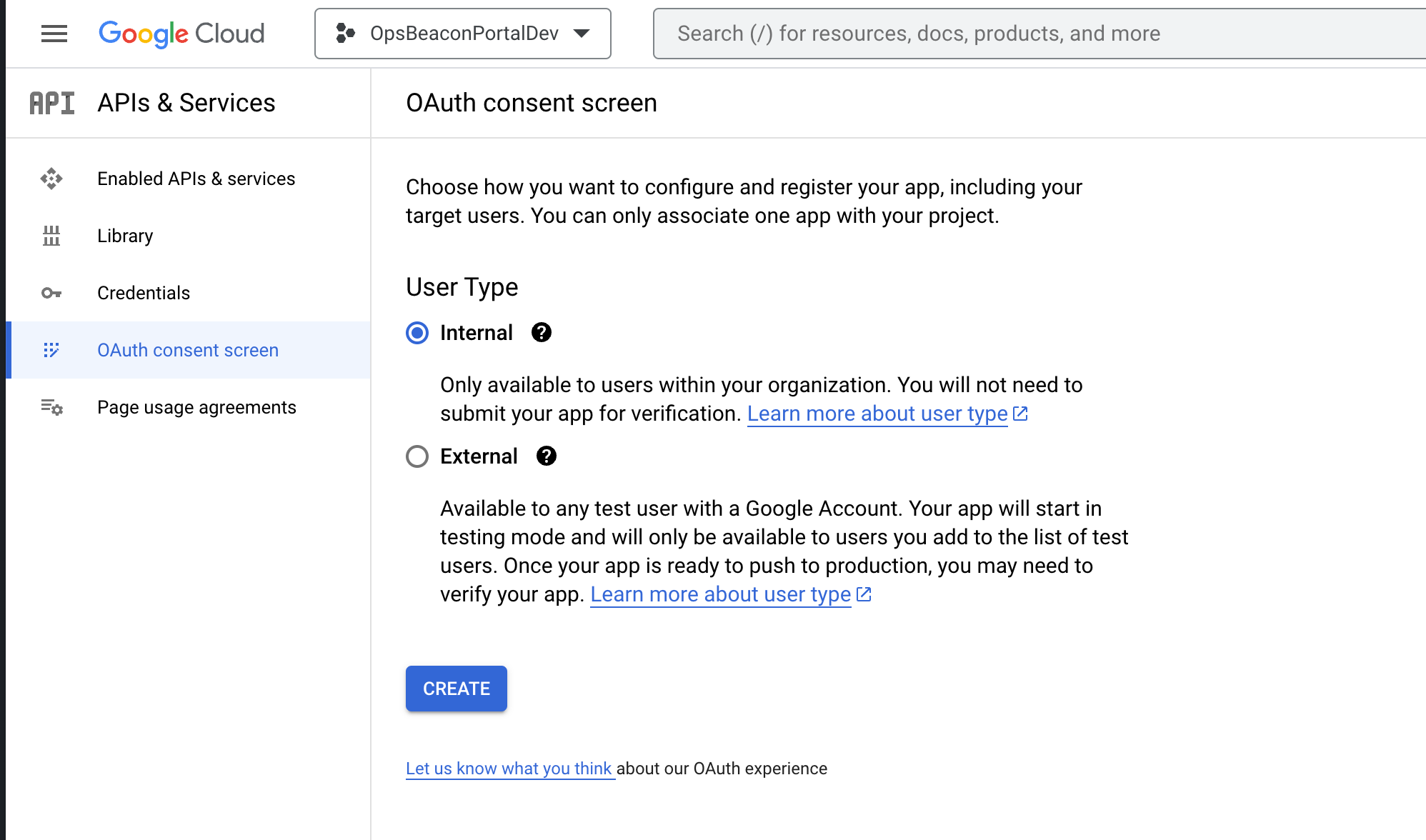Click the Credentials key icon
This screenshot has height=840, width=1426.
(x=51, y=293)
